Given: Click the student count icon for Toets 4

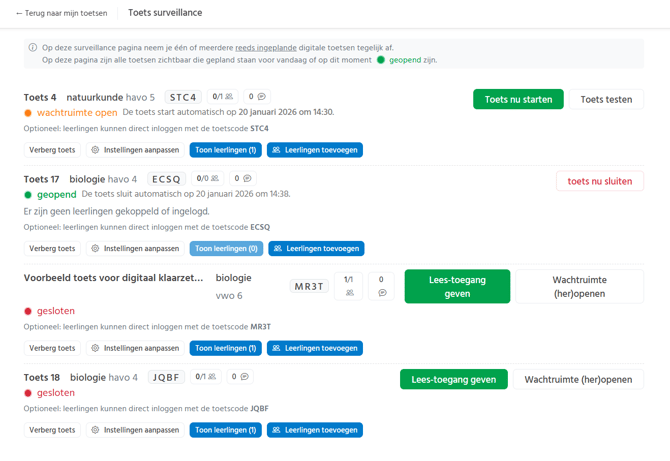Looking at the screenshot, I should tap(229, 97).
